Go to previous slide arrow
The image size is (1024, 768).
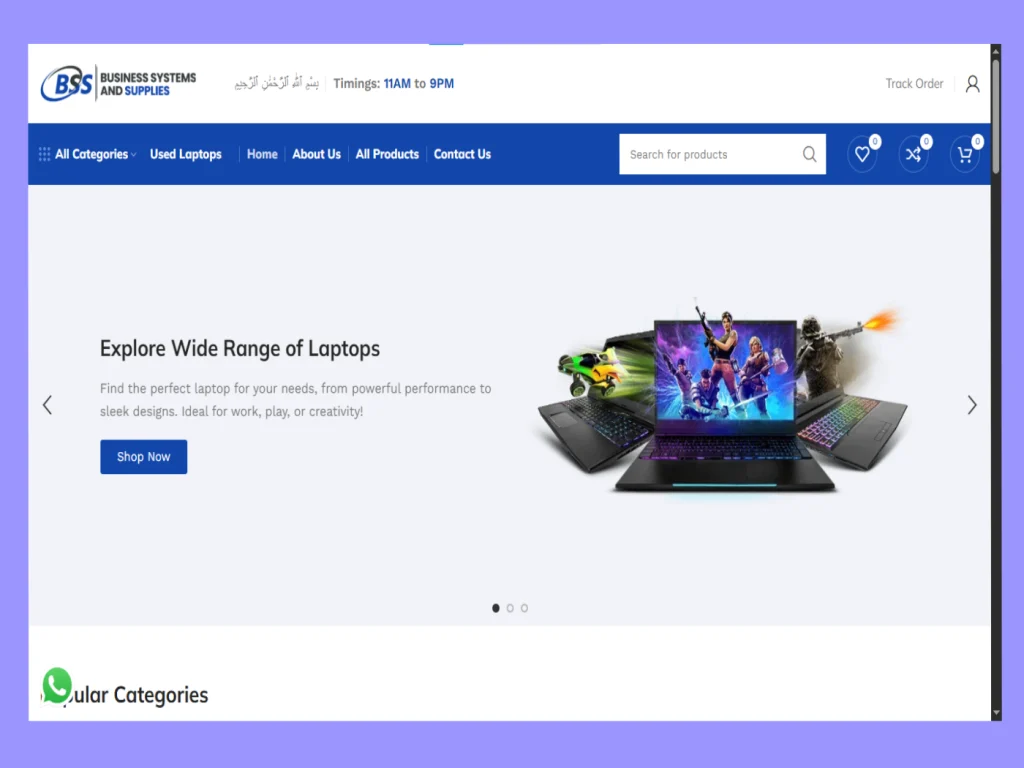click(x=47, y=405)
